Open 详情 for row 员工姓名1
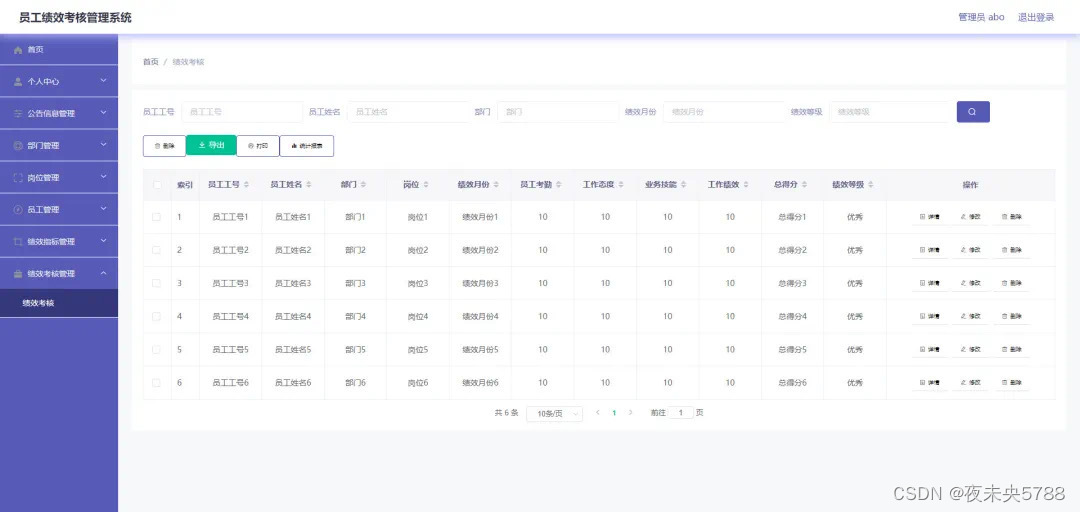The image size is (1080, 512). 930,217
